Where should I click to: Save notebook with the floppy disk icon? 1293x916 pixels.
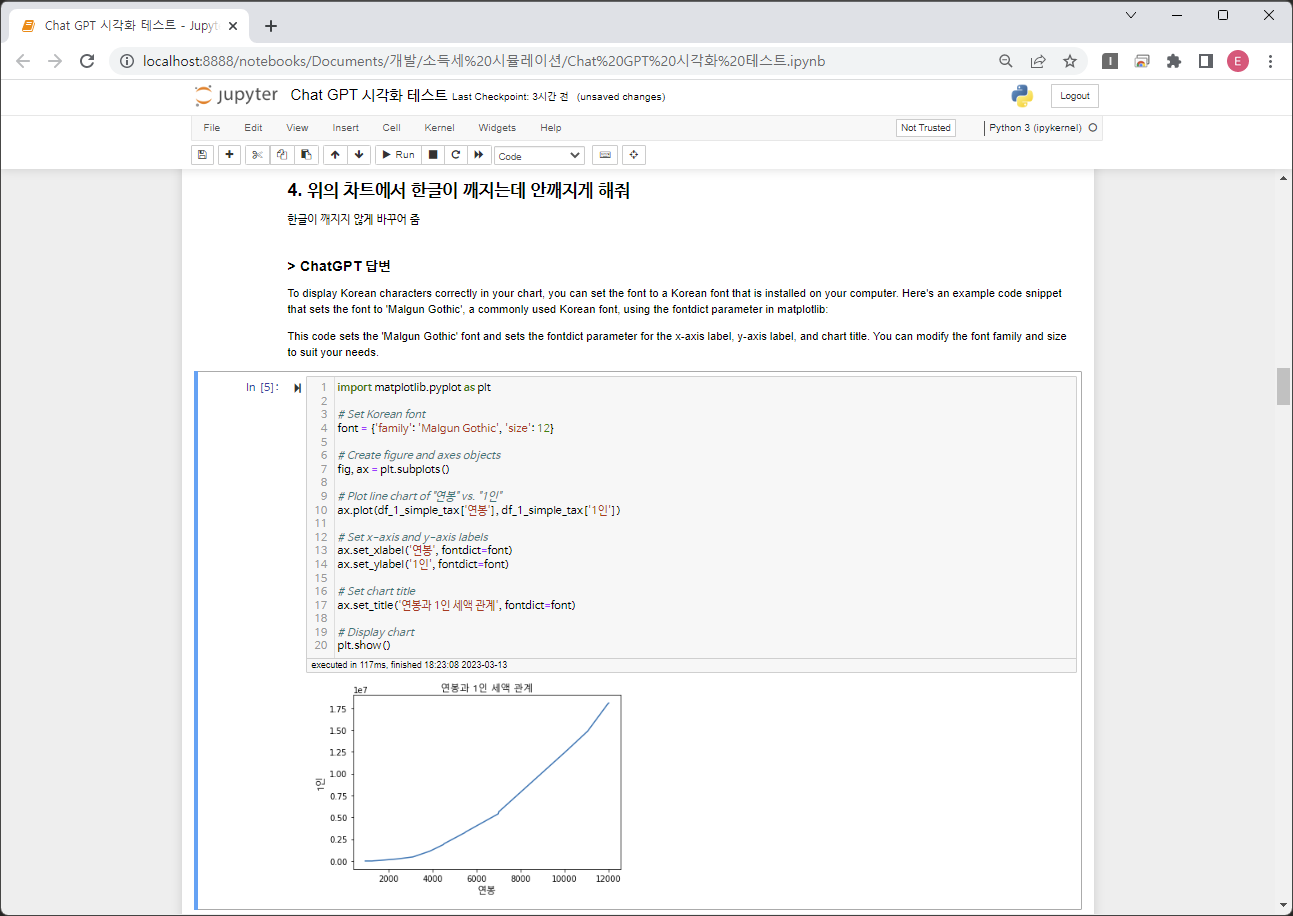click(x=202, y=155)
